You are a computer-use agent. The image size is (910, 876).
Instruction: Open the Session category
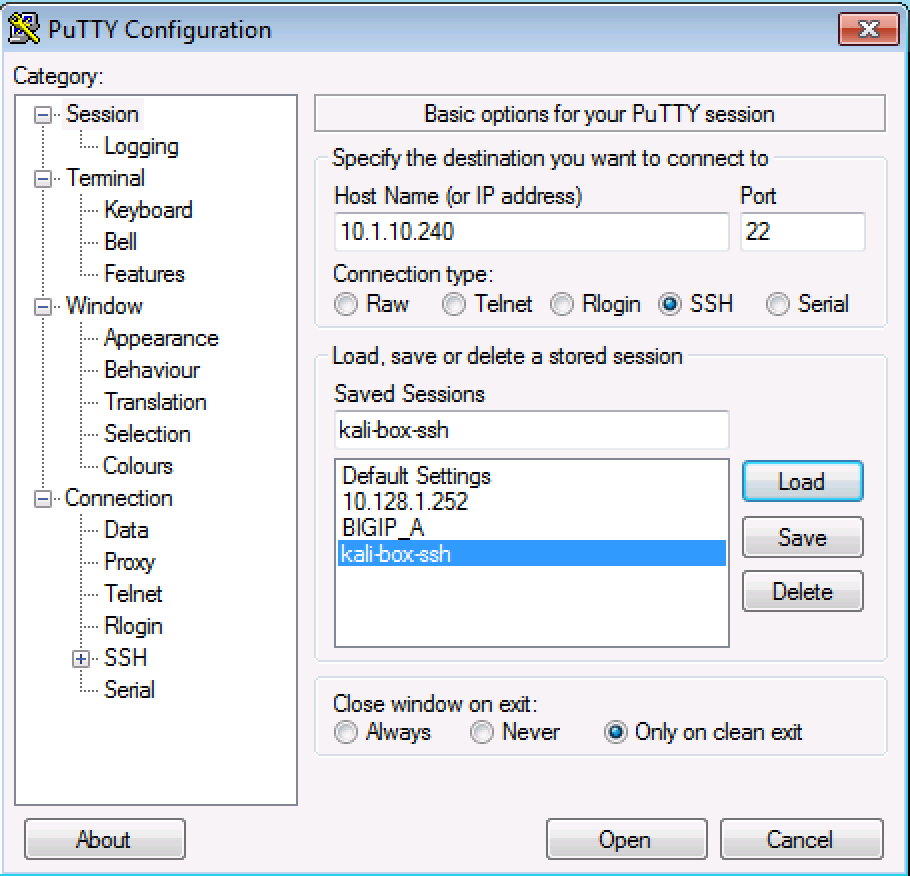click(x=102, y=114)
